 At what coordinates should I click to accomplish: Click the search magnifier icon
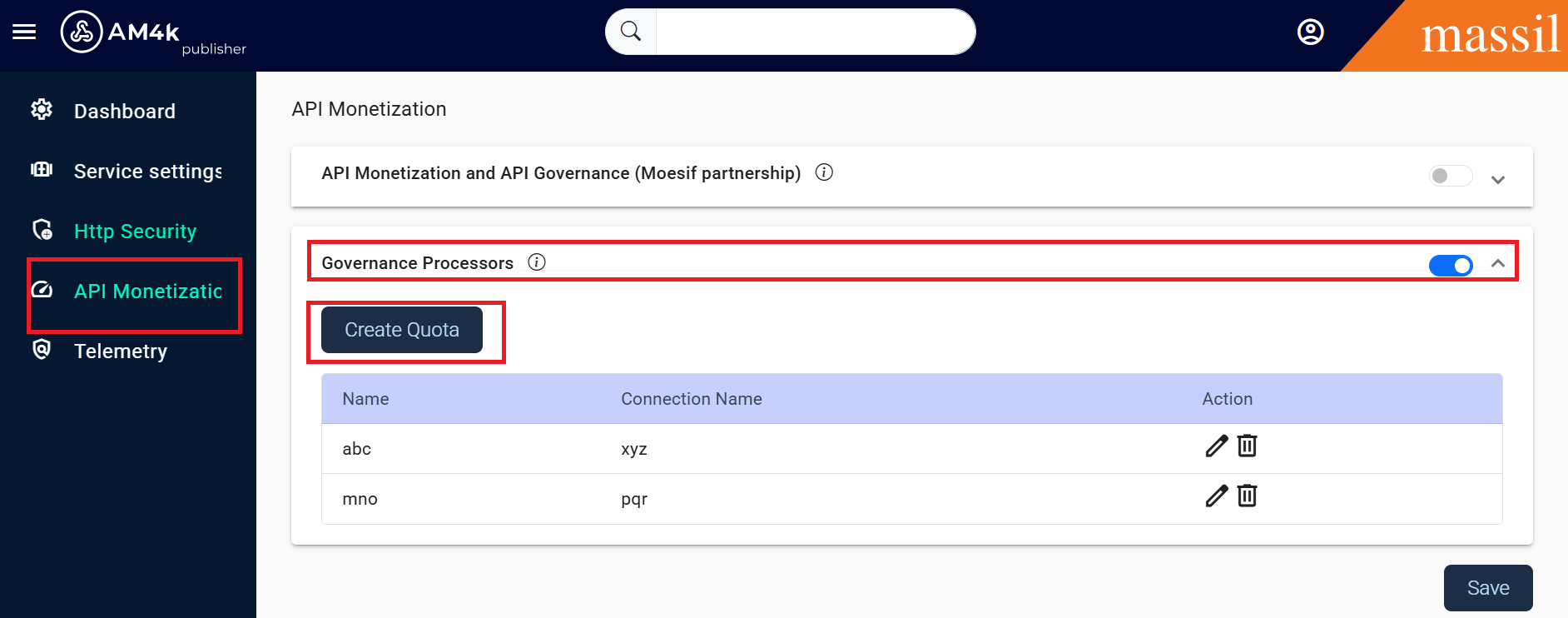tap(631, 32)
